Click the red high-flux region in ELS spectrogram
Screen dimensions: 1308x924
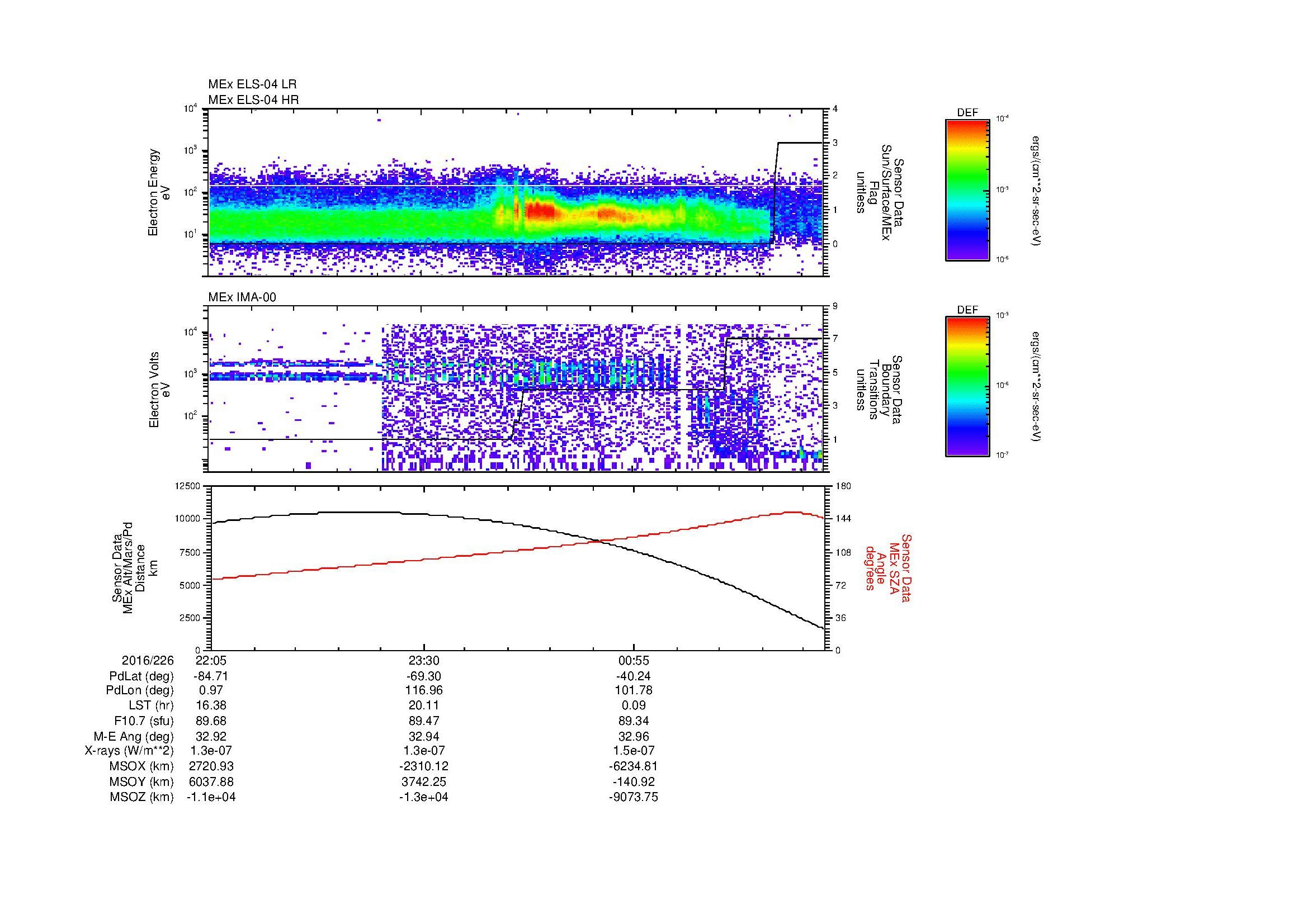click(x=540, y=211)
